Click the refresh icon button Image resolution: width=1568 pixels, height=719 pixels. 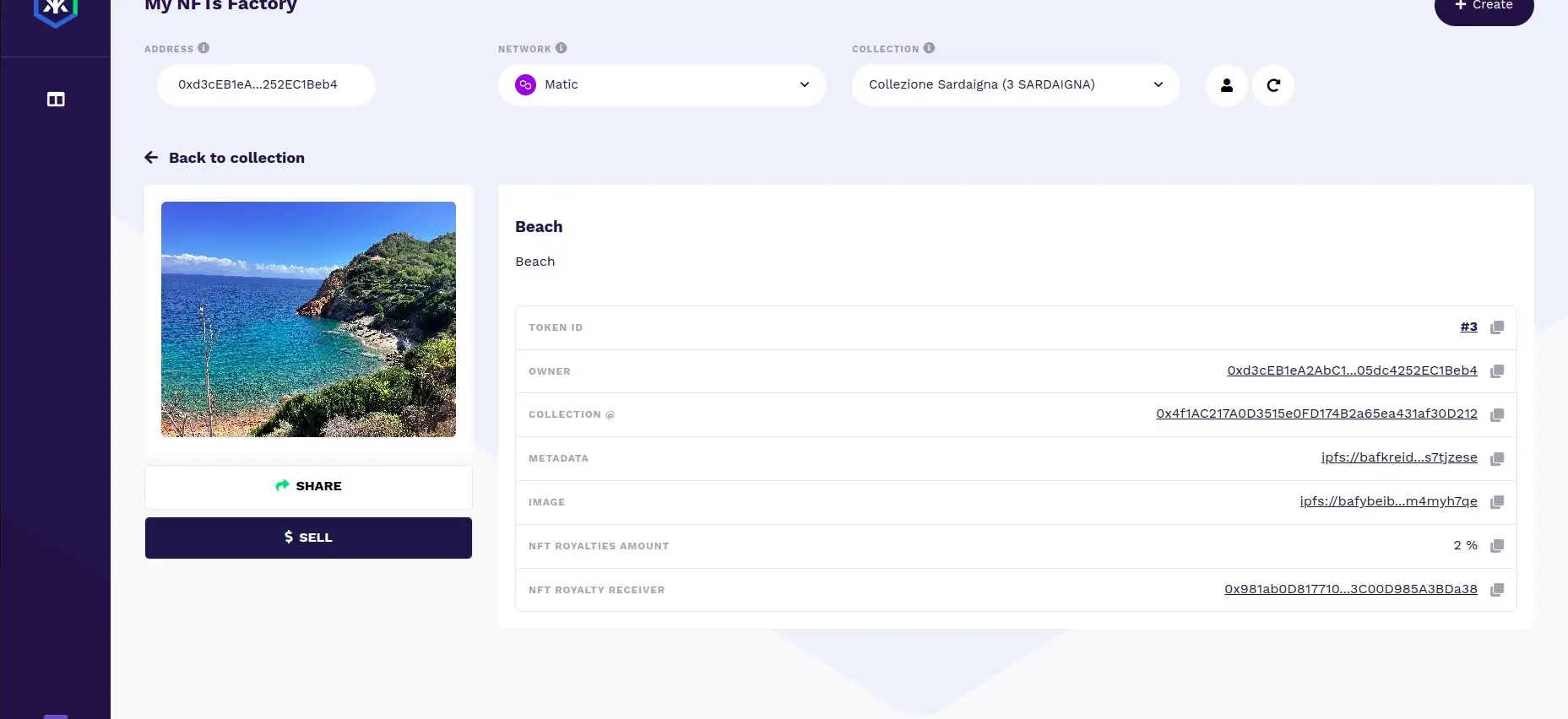[x=1272, y=85]
